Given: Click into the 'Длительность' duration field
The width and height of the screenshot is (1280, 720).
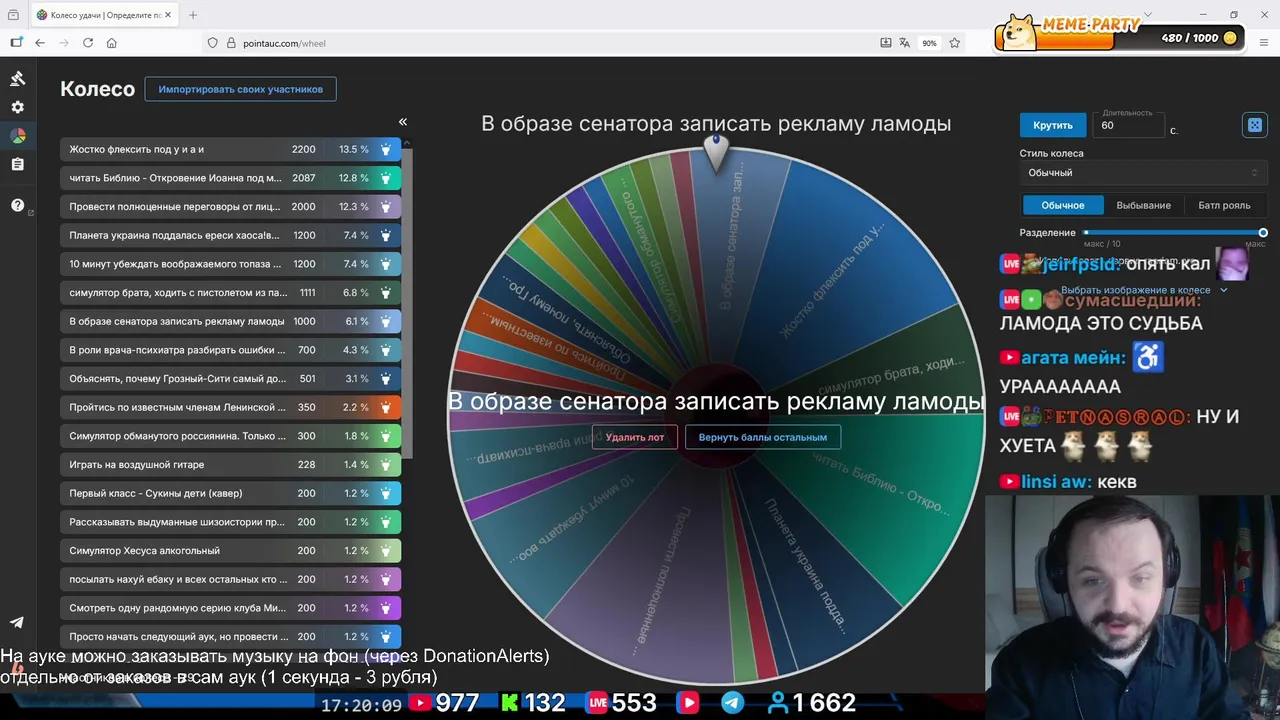Looking at the screenshot, I should [x=1130, y=125].
